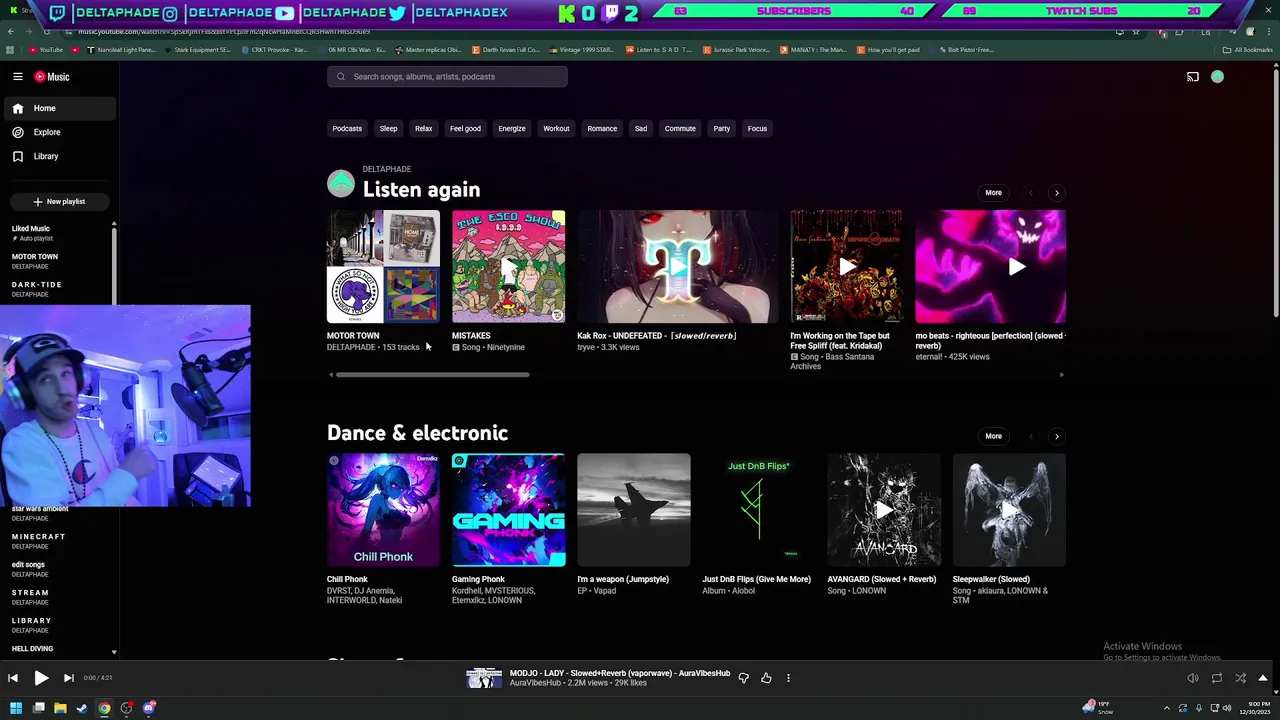Image resolution: width=1280 pixels, height=720 pixels.
Task: Play Sleepwalker (Slowed) cover
Action: click(x=1009, y=510)
